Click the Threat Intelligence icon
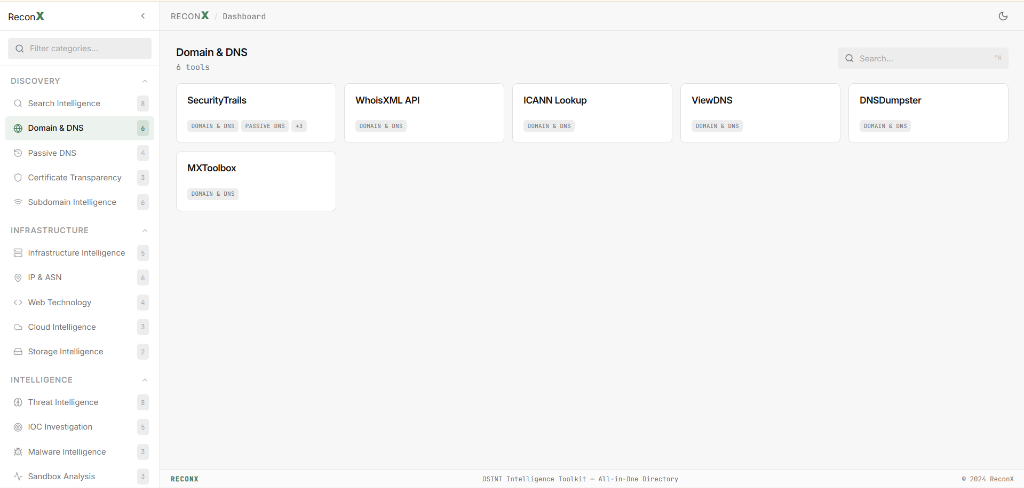 click(x=18, y=402)
